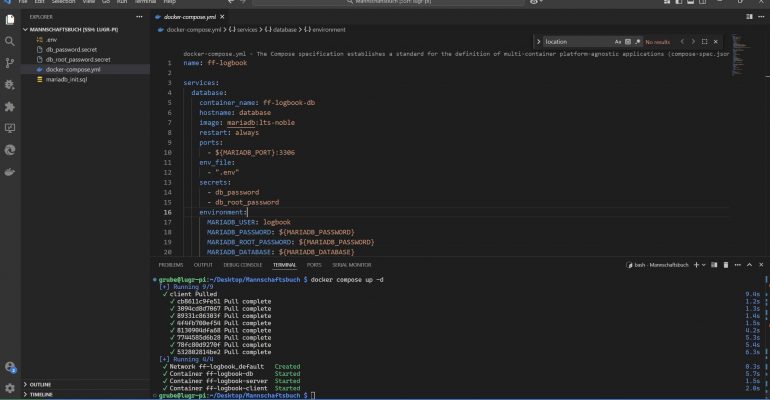The image size is (770, 400).
Task: Create a new terminal with plus icon
Action: 696,265
